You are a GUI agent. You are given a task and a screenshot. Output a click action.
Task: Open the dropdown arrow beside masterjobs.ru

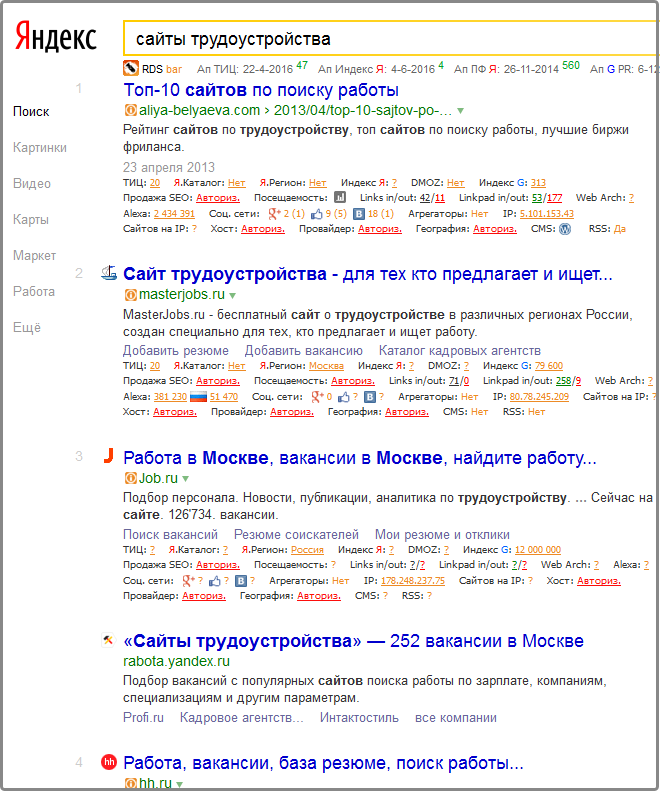point(233,296)
